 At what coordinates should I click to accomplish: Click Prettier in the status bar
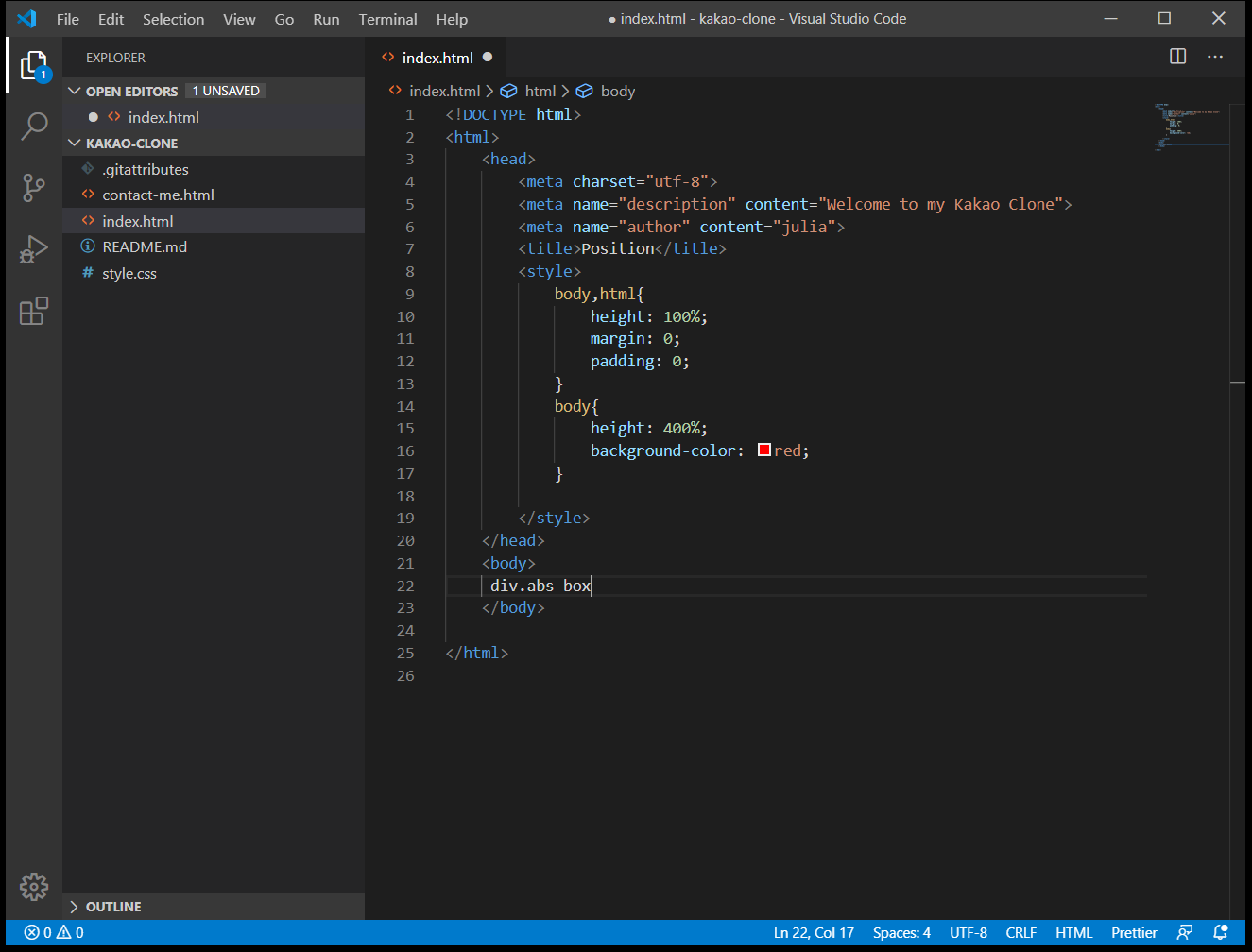click(1134, 932)
